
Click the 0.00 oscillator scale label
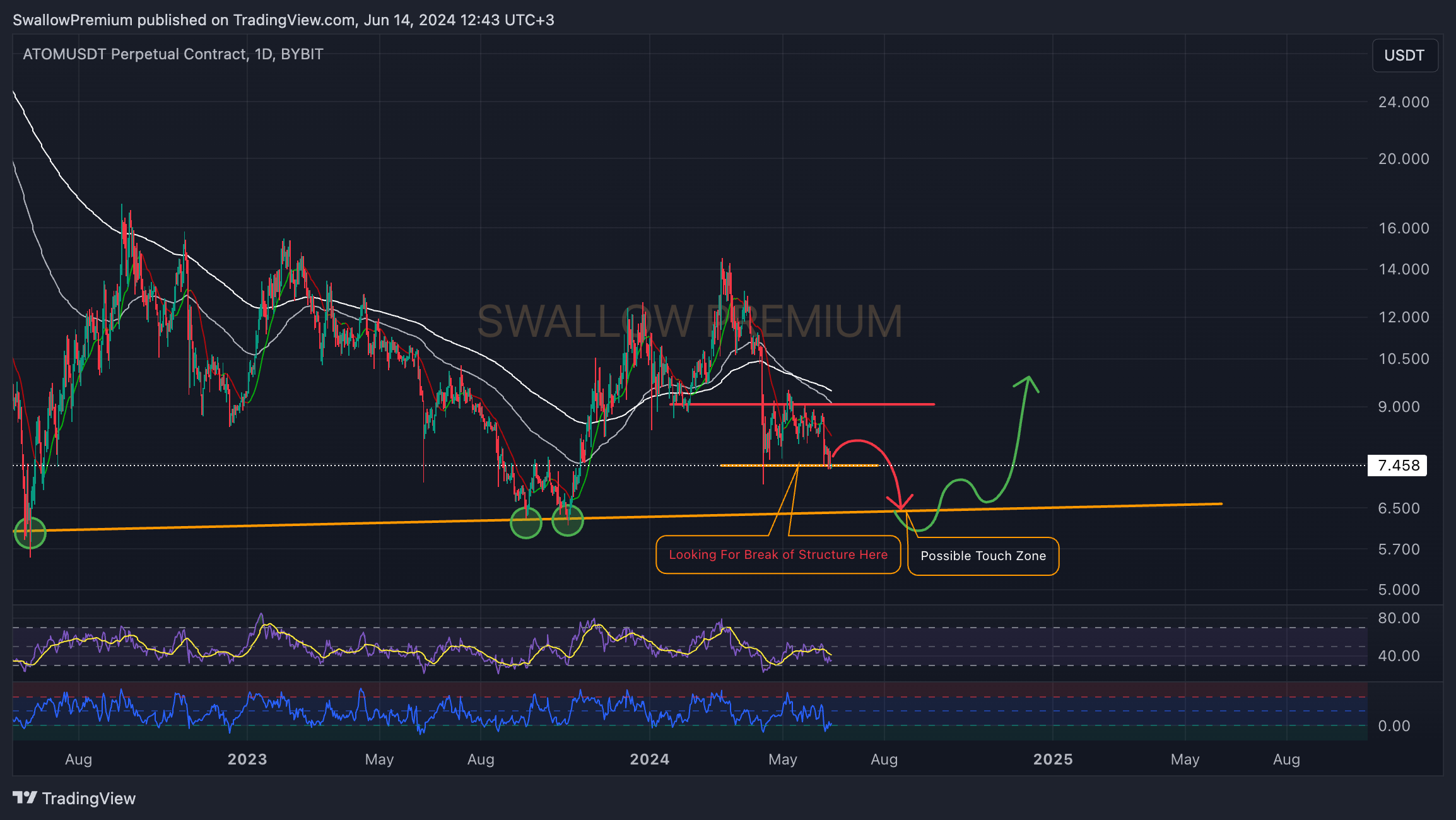pyautogui.click(x=1394, y=726)
